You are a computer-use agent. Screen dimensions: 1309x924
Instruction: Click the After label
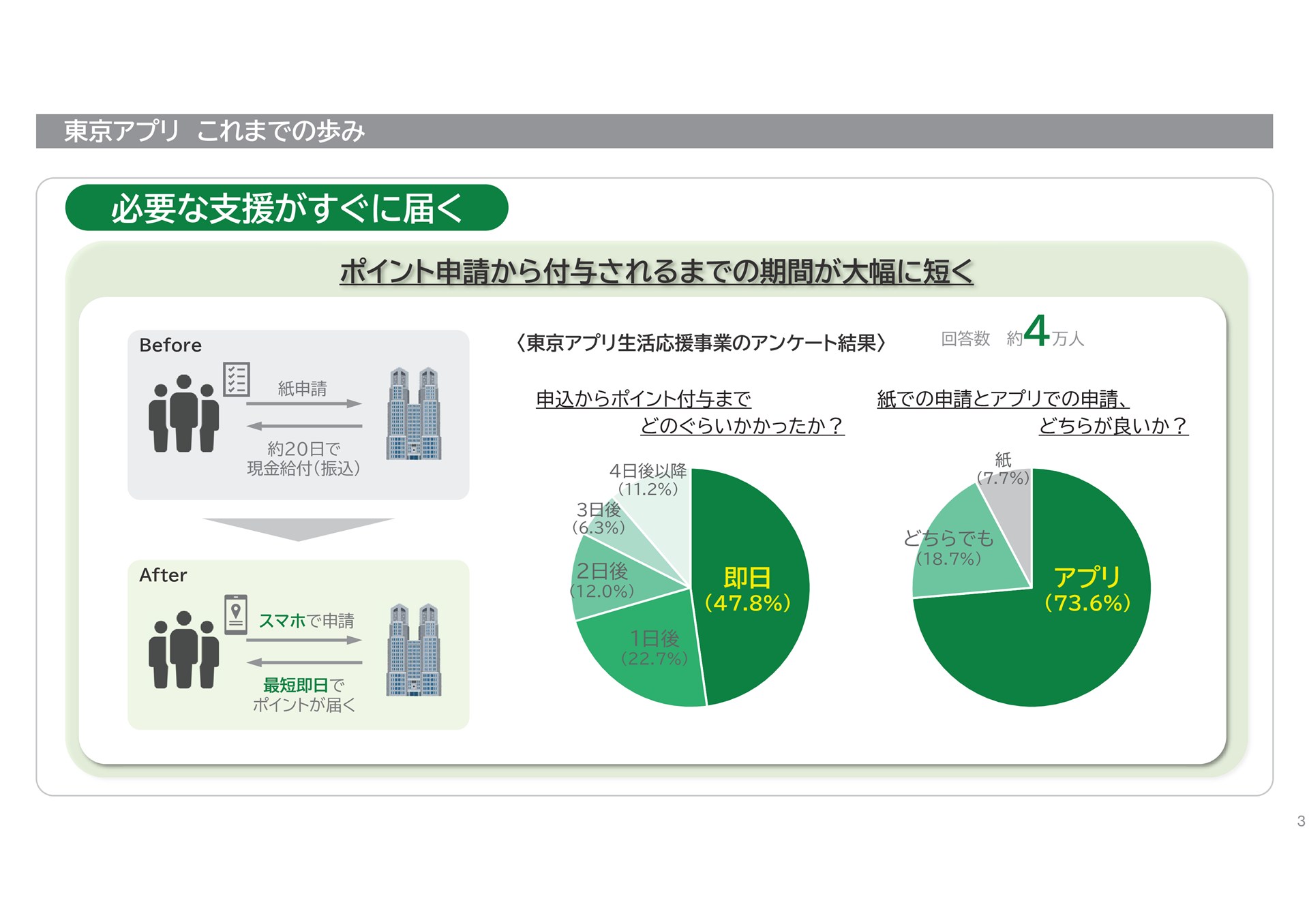click(x=163, y=575)
